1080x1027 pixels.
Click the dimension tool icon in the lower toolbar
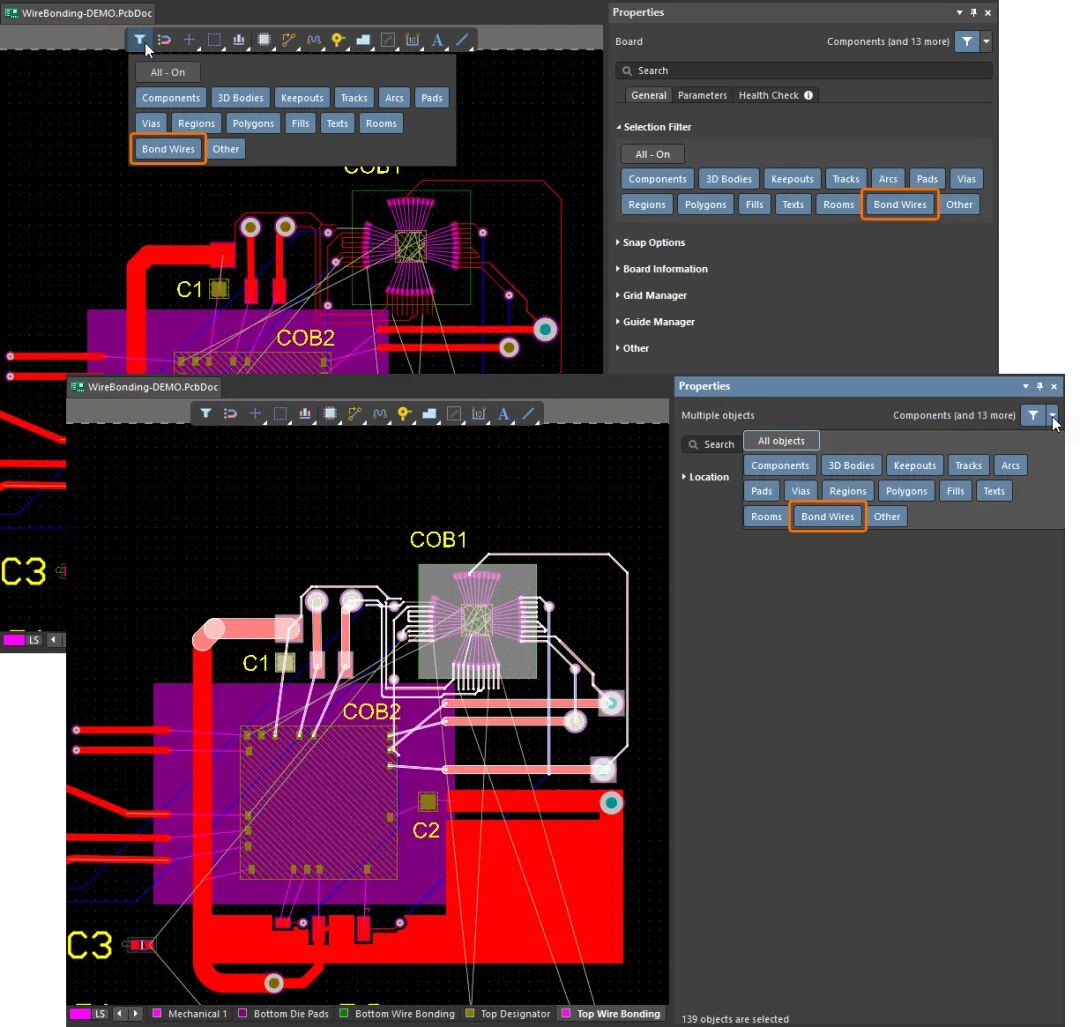(x=479, y=413)
